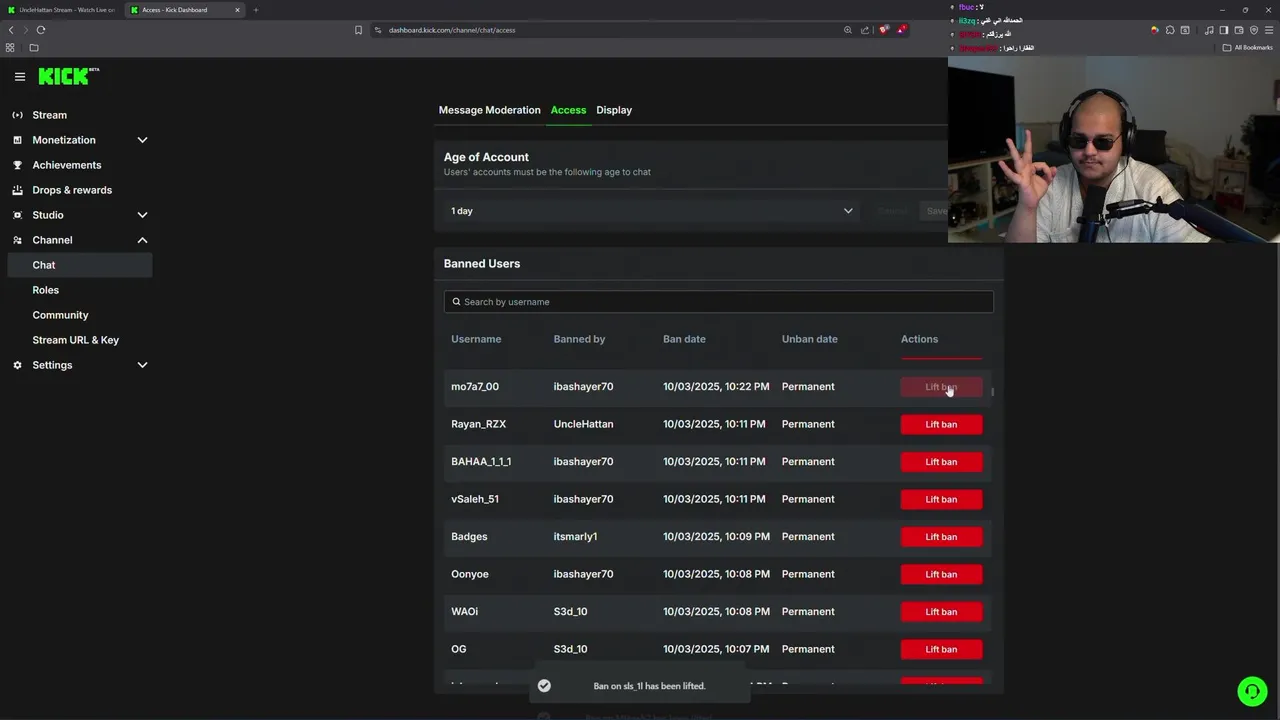This screenshot has height=720, width=1280.
Task: Click the address bar URL
Action: [x=452, y=30]
